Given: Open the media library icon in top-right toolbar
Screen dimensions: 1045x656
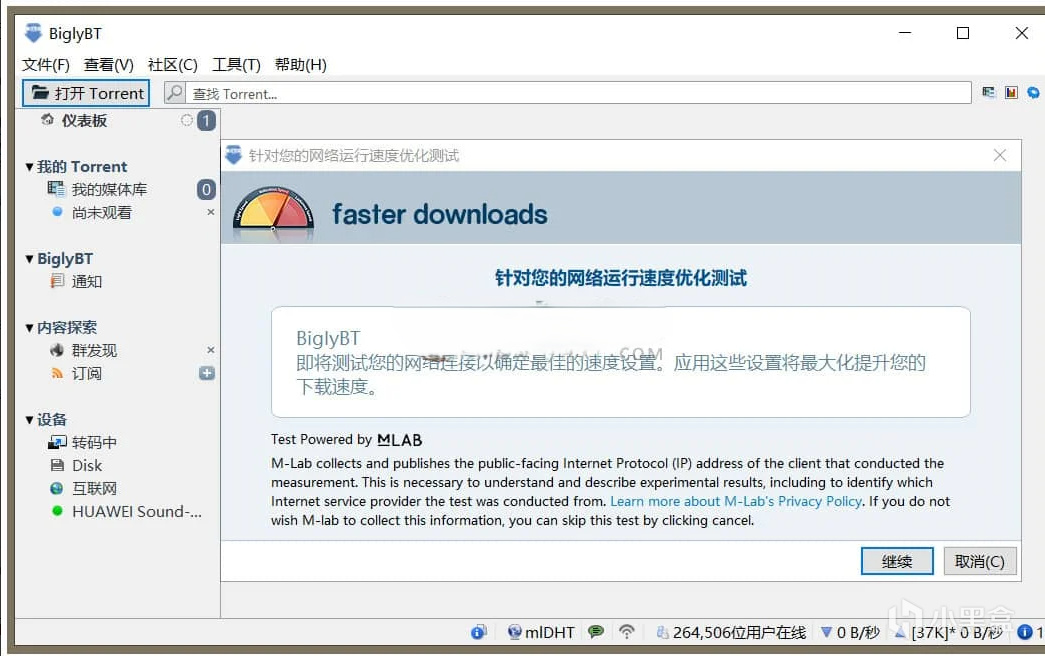Looking at the screenshot, I should pos(988,92).
